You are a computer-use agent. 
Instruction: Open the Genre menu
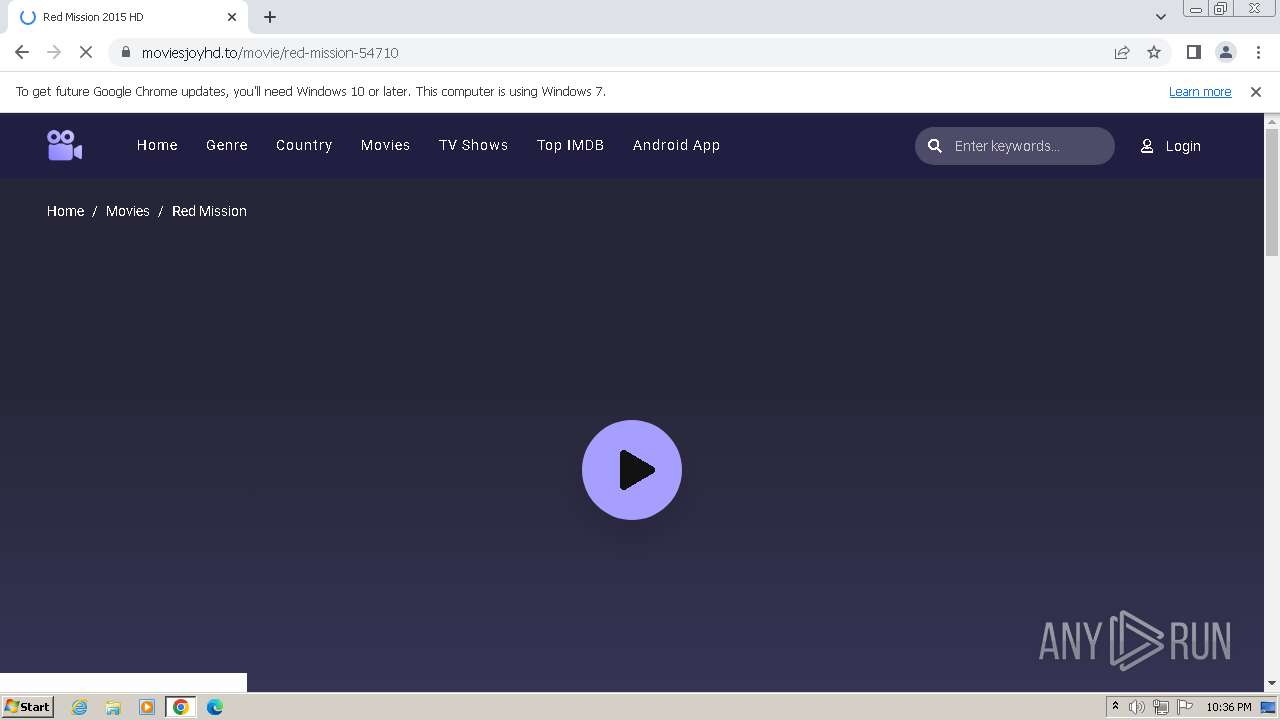227,145
